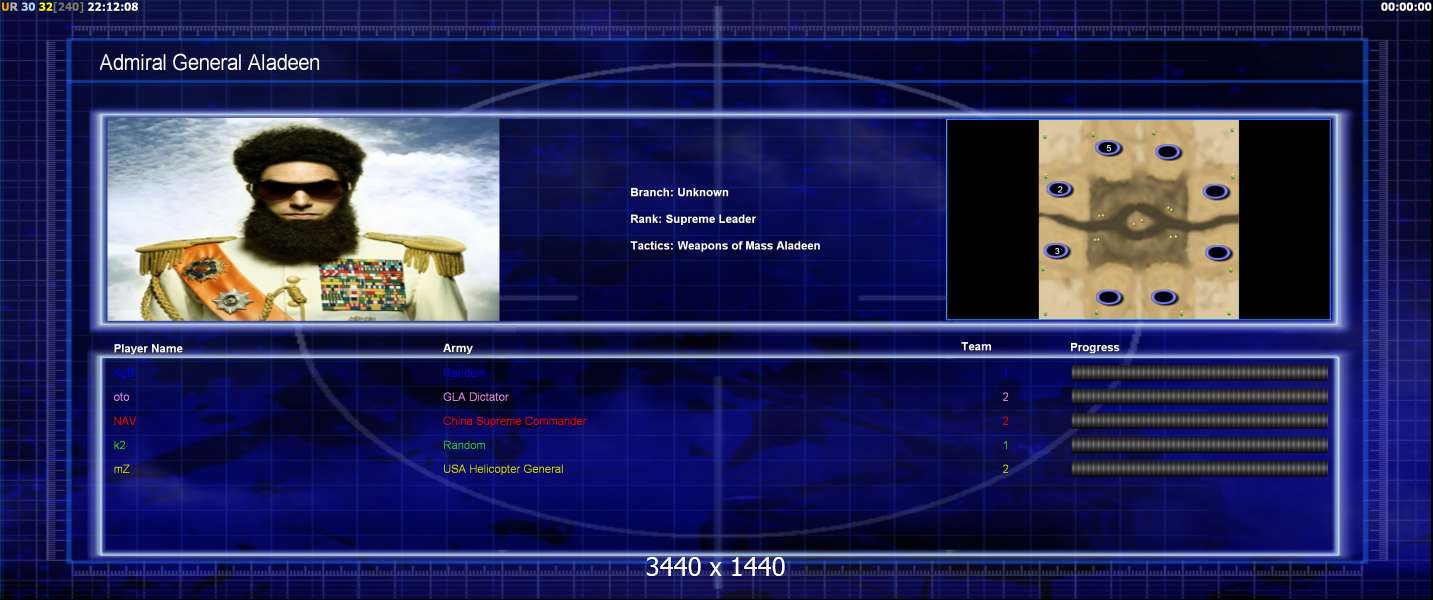This screenshot has height=600, width=1433.
Task: Click the [240] value in the top bar
Action: coord(69,7)
